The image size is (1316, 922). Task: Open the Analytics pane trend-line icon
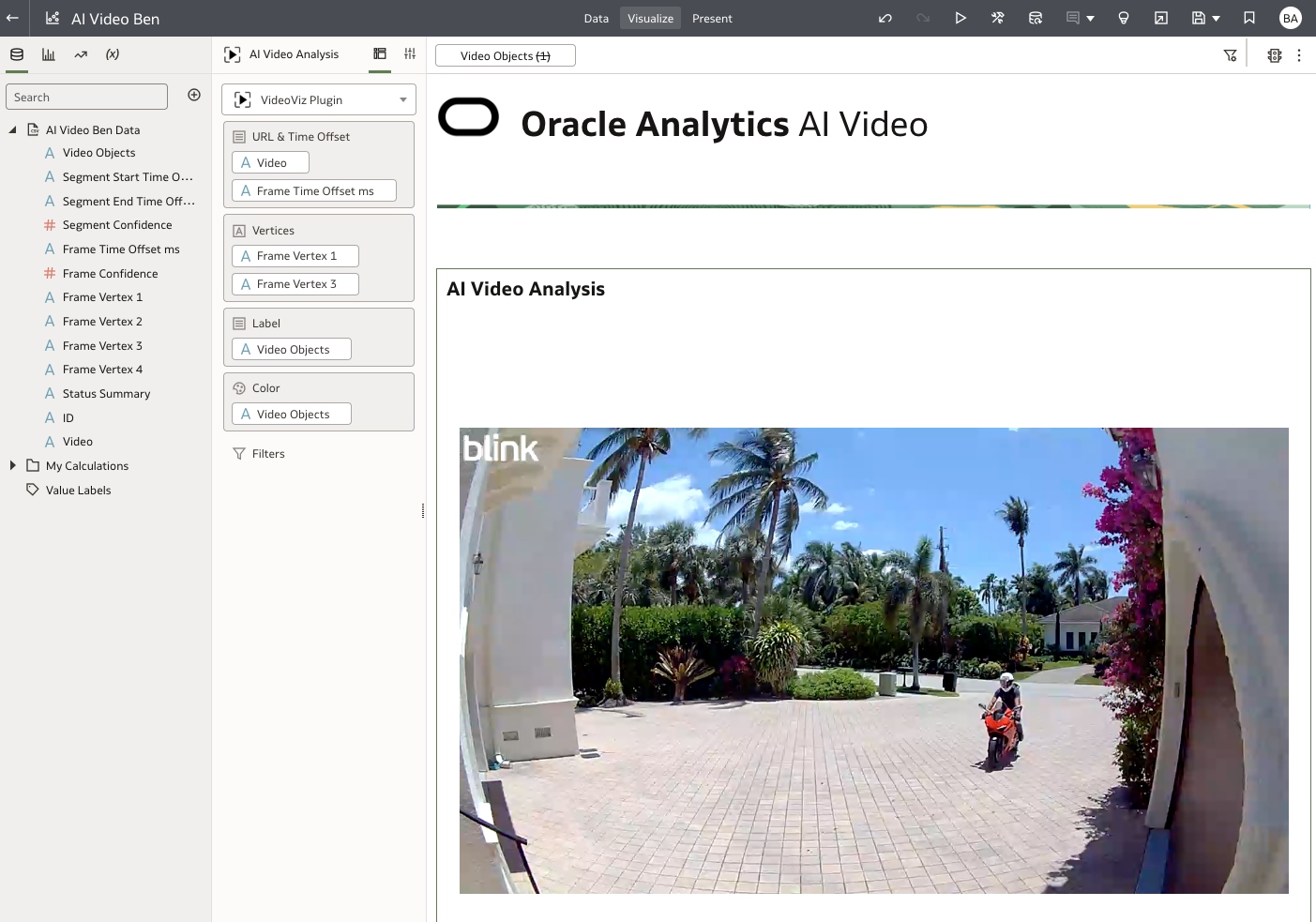click(81, 54)
